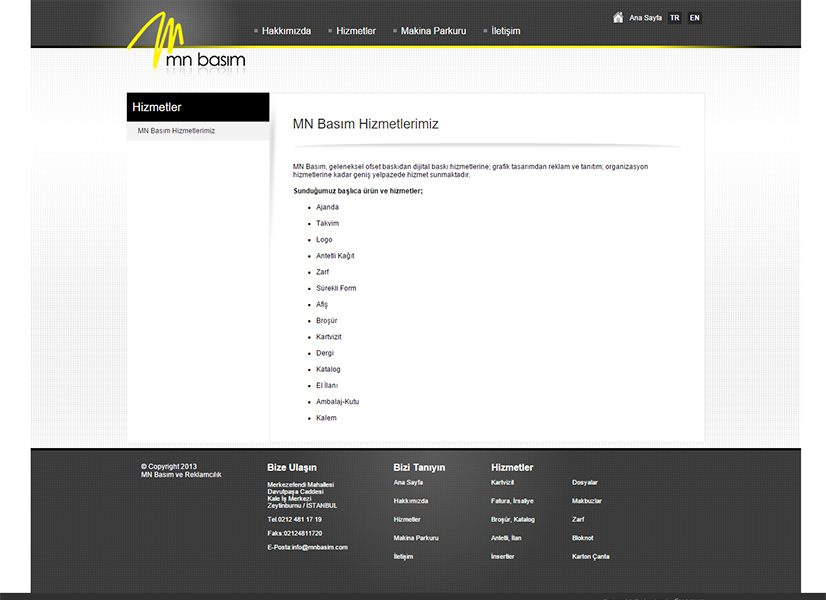This screenshot has height=600, width=826.
Task: Open Hakkımızda in the top navigation
Action: [x=286, y=31]
